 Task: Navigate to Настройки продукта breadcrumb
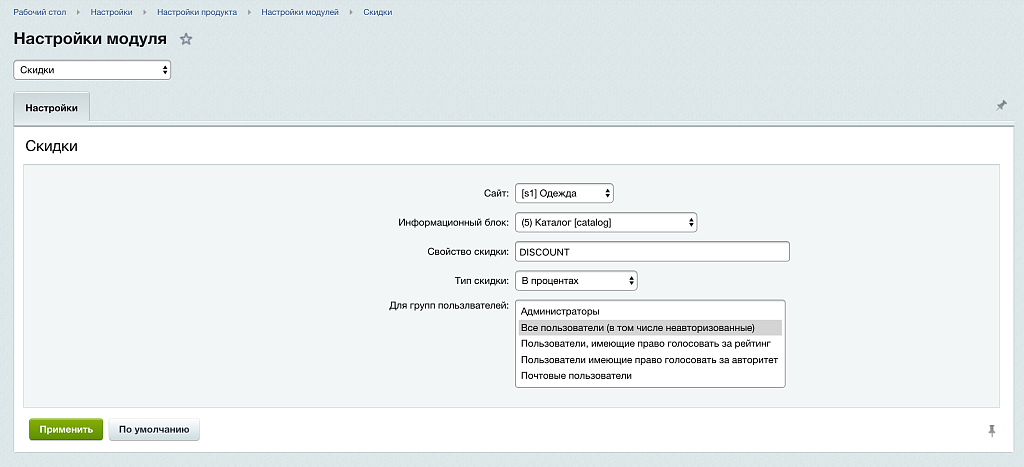click(x=197, y=12)
